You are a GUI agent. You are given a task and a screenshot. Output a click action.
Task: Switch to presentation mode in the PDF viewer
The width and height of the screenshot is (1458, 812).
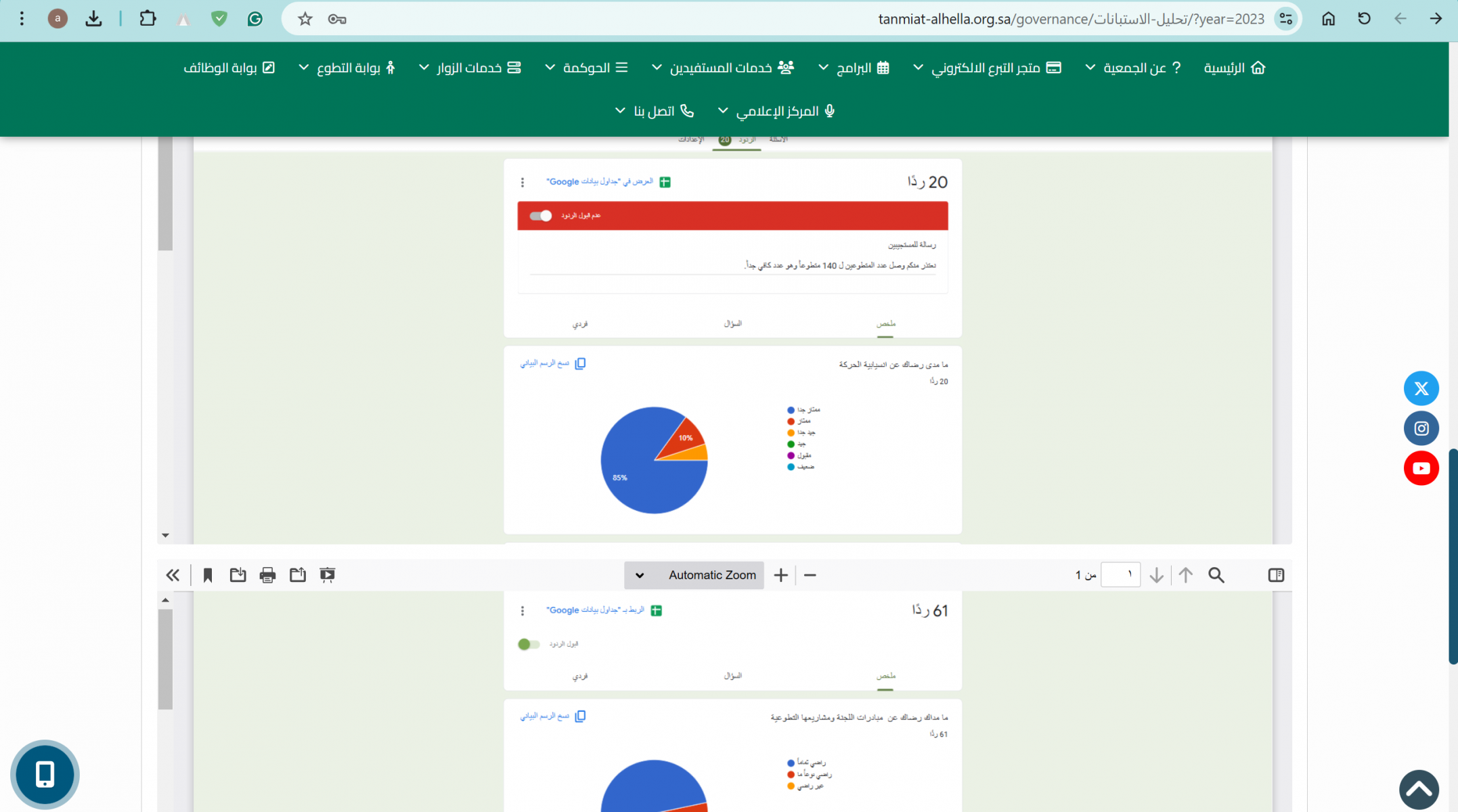(x=328, y=575)
